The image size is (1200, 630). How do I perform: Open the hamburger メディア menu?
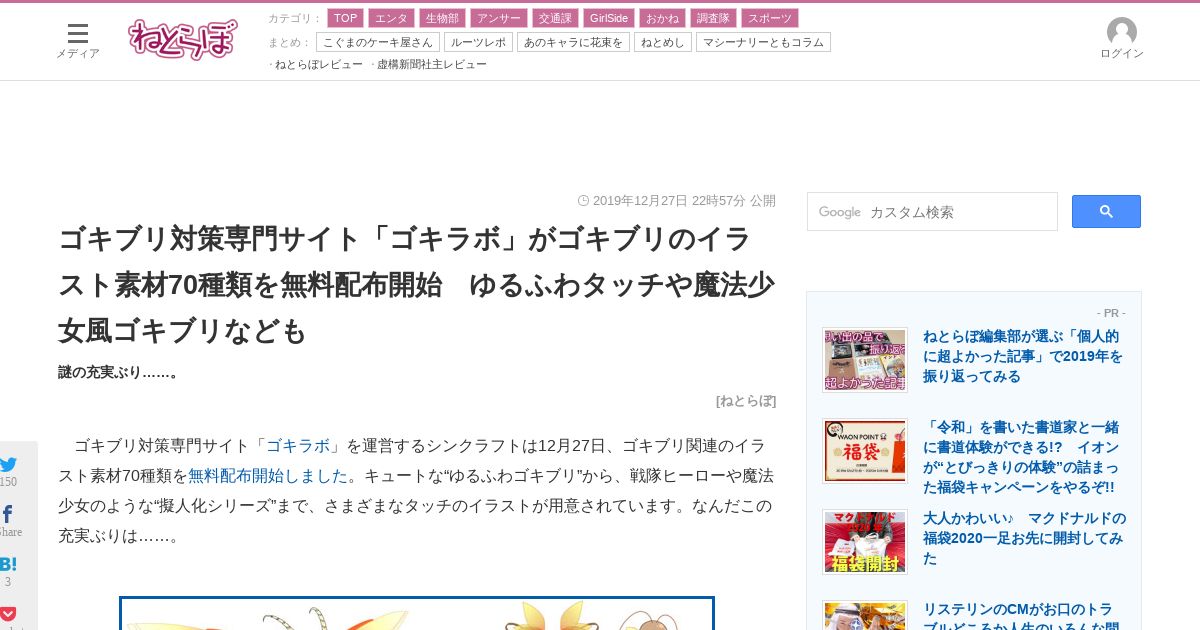[77, 40]
